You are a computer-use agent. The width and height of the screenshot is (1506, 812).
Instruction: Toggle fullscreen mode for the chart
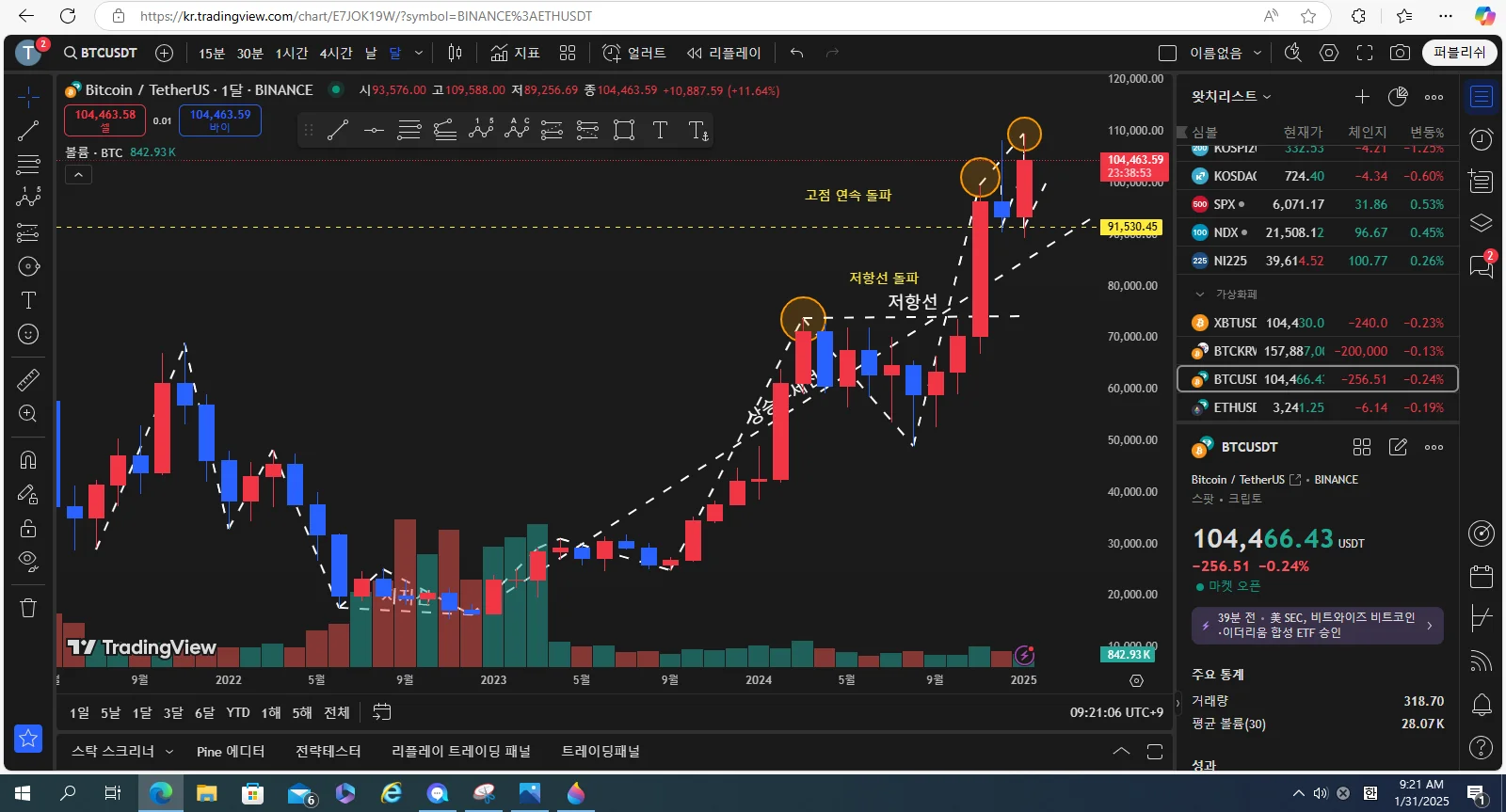coord(1365,53)
